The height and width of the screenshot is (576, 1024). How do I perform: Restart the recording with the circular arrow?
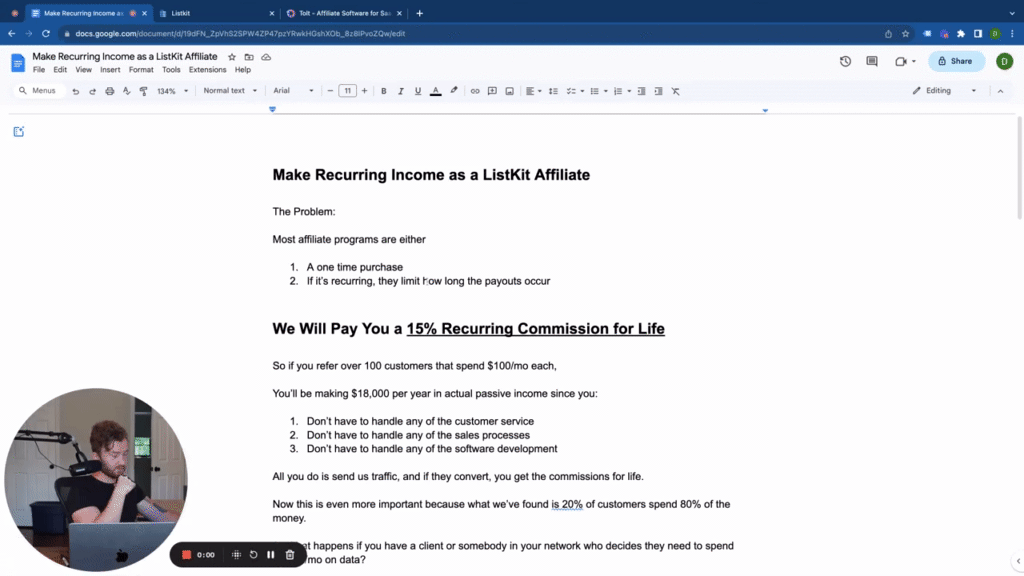[x=253, y=555]
